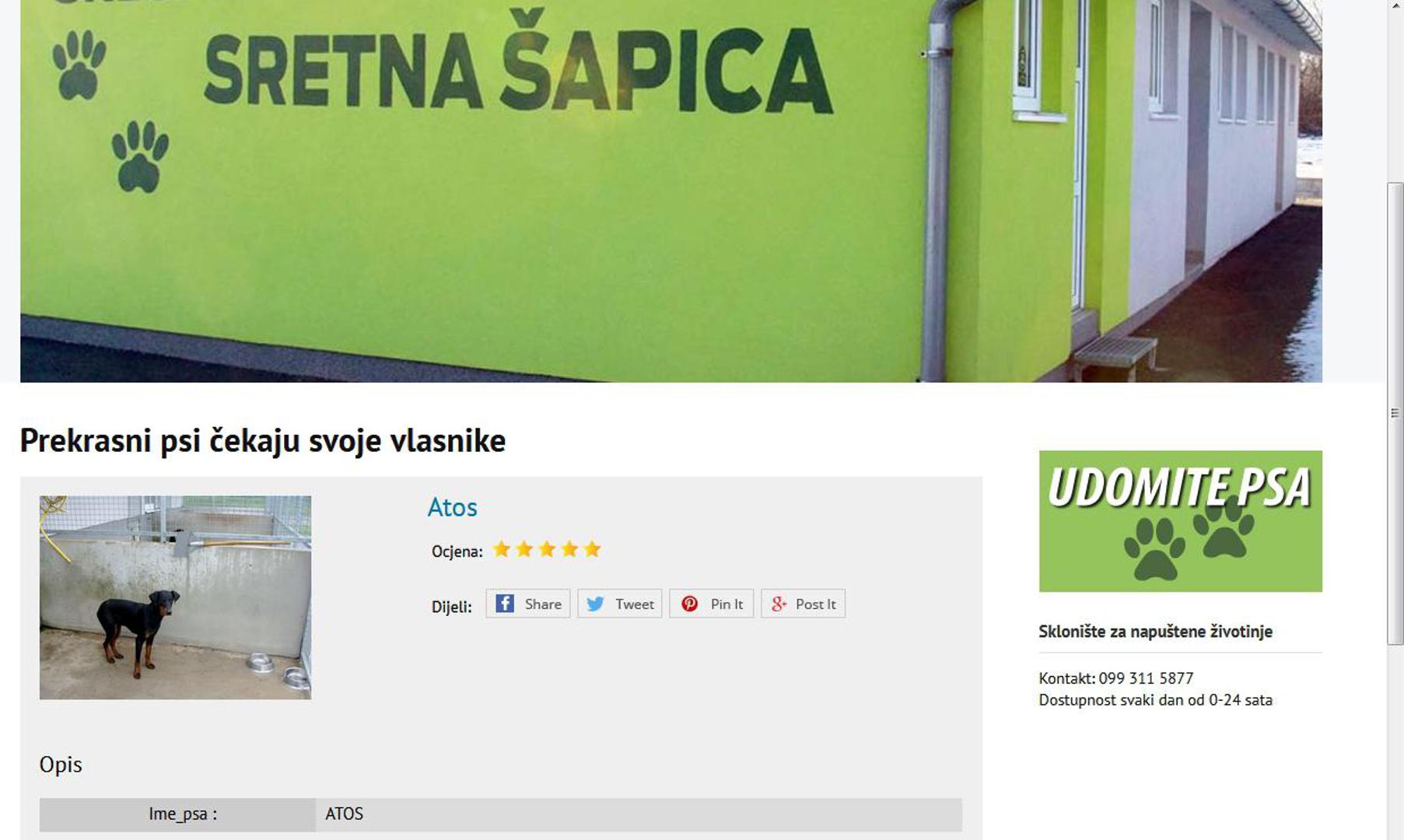This screenshot has height=840, width=1404.
Task: Click the Pinterest logo icon
Action: coord(689,604)
